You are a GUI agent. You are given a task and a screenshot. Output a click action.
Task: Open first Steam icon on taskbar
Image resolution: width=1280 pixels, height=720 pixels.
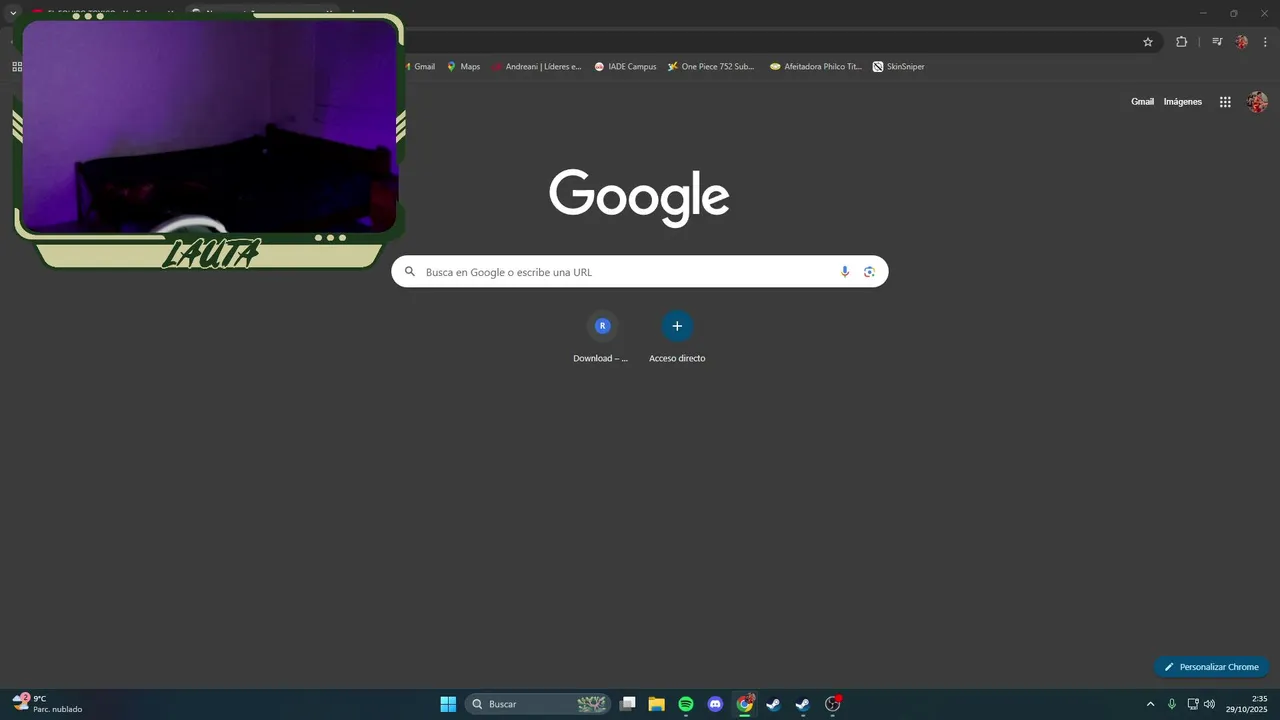[x=773, y=704]
